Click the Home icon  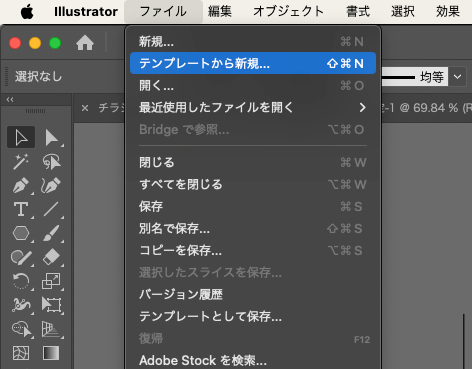[85, 43]
